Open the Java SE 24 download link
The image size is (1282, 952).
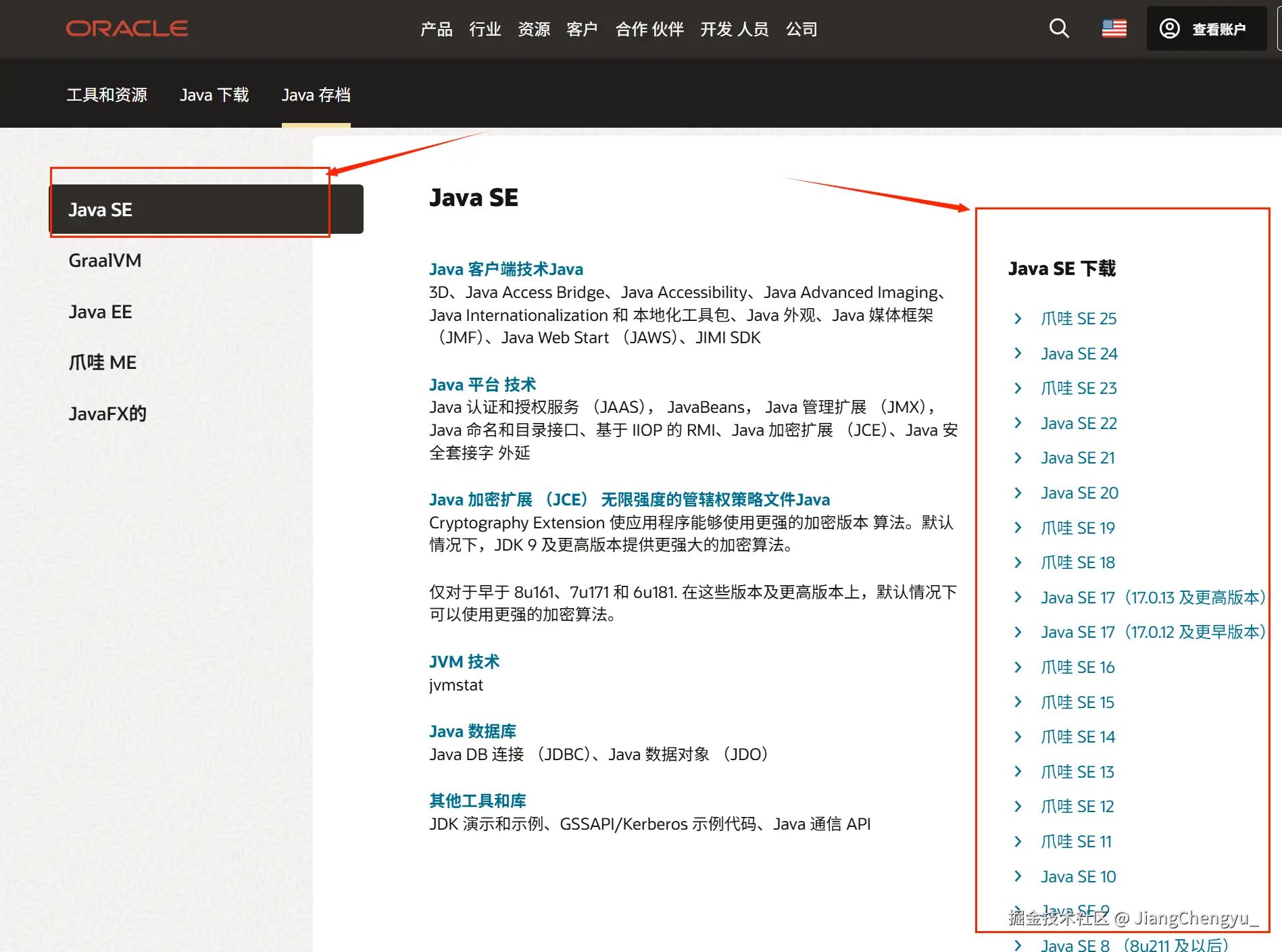[x=1079, y=354]
